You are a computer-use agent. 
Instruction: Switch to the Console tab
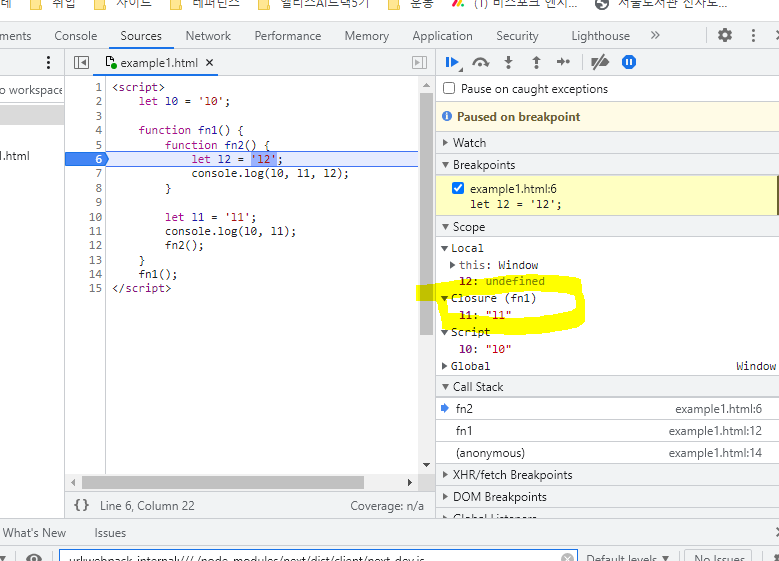76,36
